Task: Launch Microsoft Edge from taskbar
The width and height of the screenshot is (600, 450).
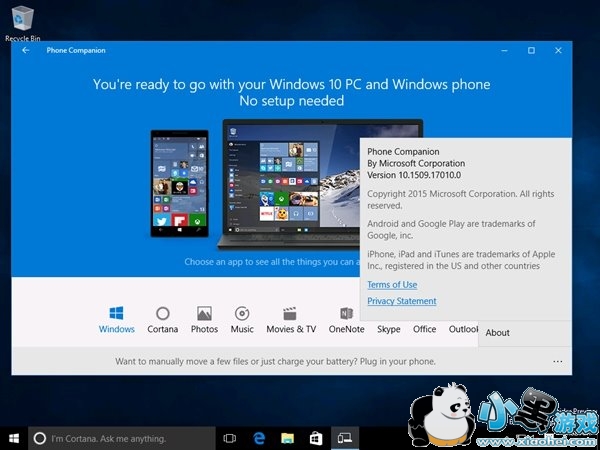Action: (259, 439)
